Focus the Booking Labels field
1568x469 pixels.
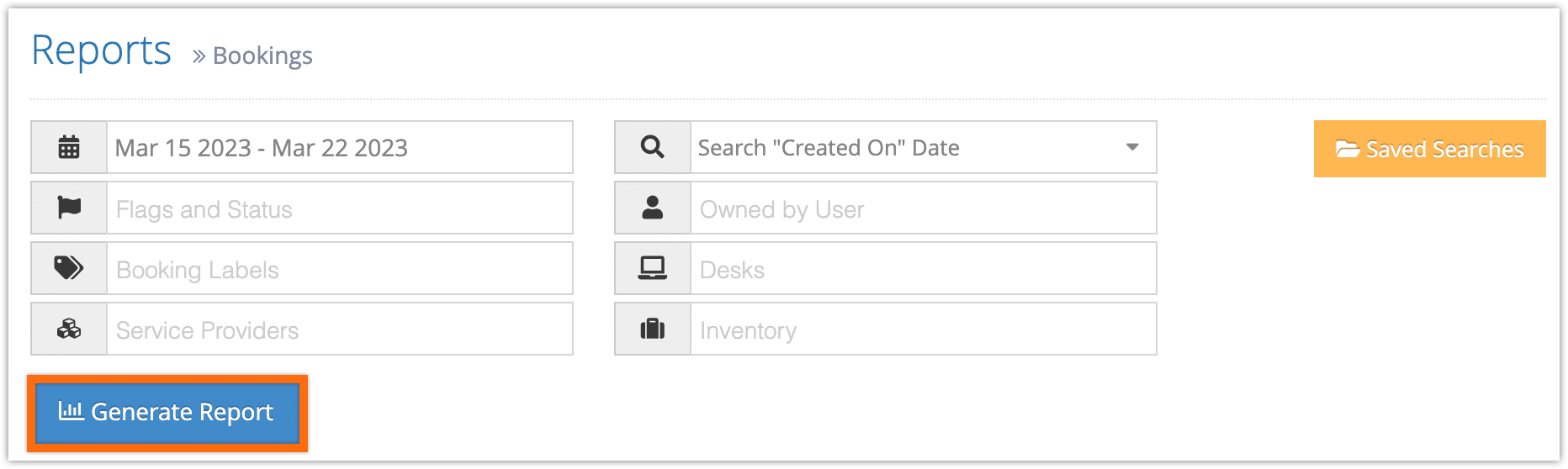340,268
